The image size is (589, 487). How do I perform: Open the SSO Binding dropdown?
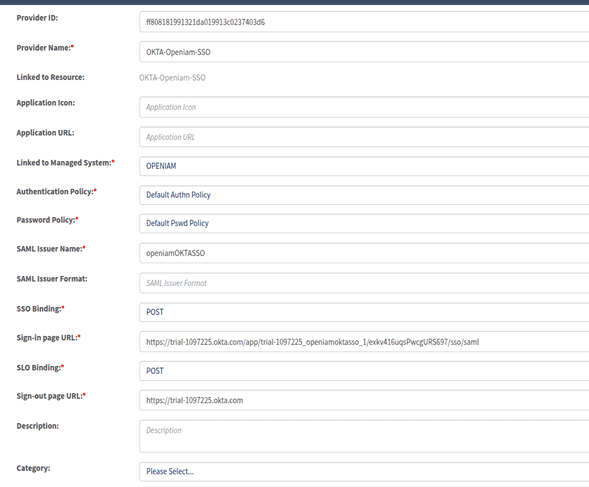(x=364, y=312)
